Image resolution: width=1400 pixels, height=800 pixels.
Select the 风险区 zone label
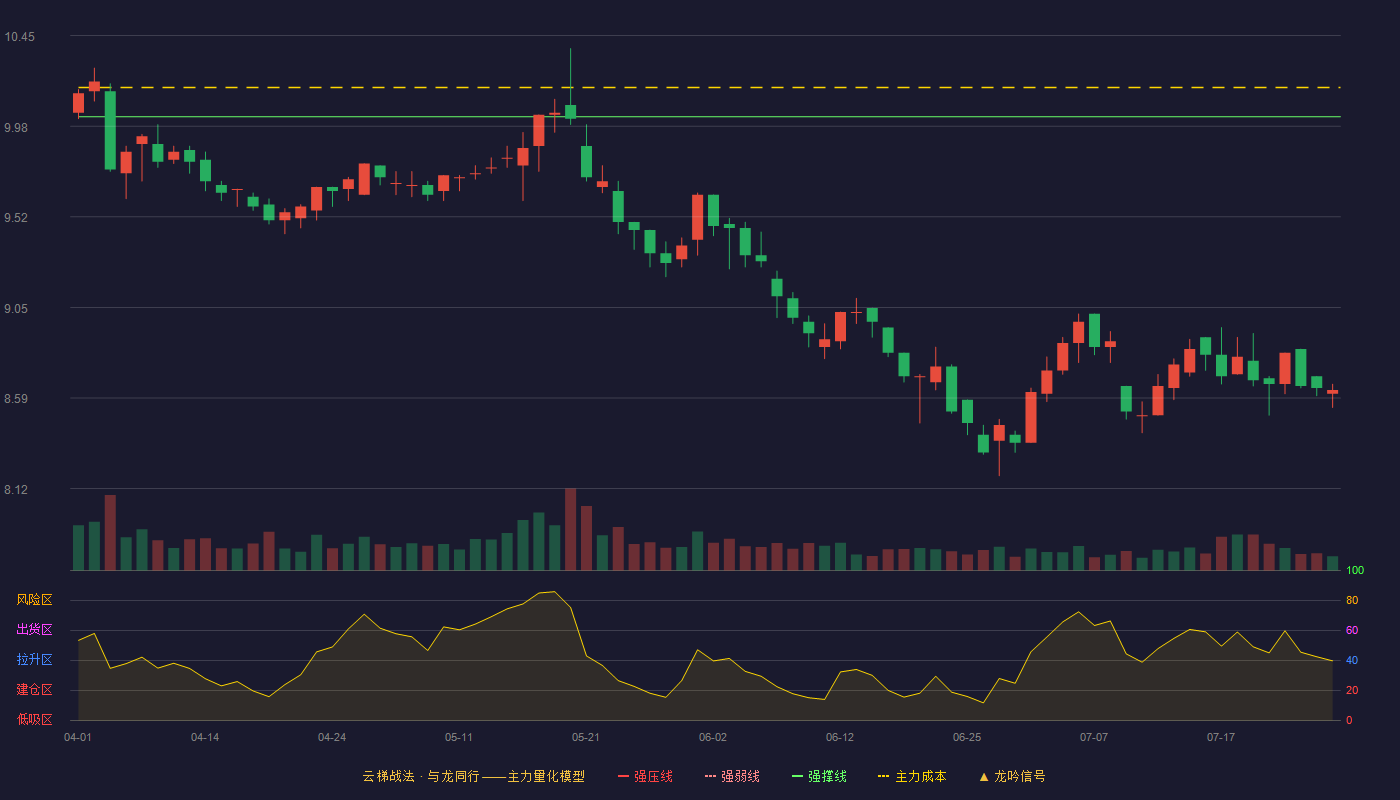pos(35,600)
